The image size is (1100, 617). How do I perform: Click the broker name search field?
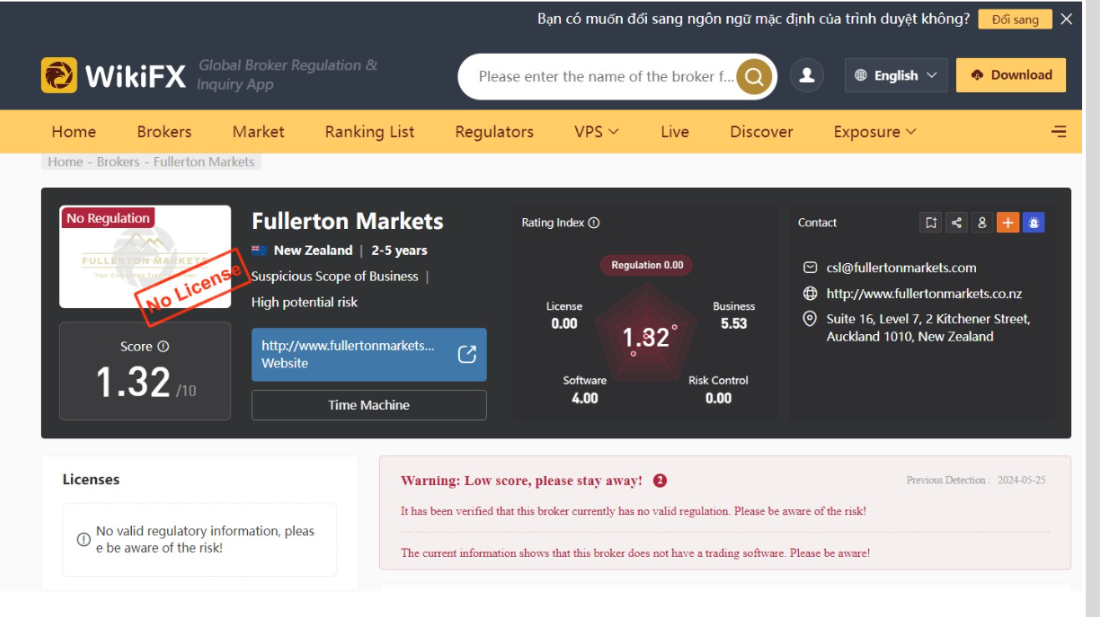[x=605, y=76]
